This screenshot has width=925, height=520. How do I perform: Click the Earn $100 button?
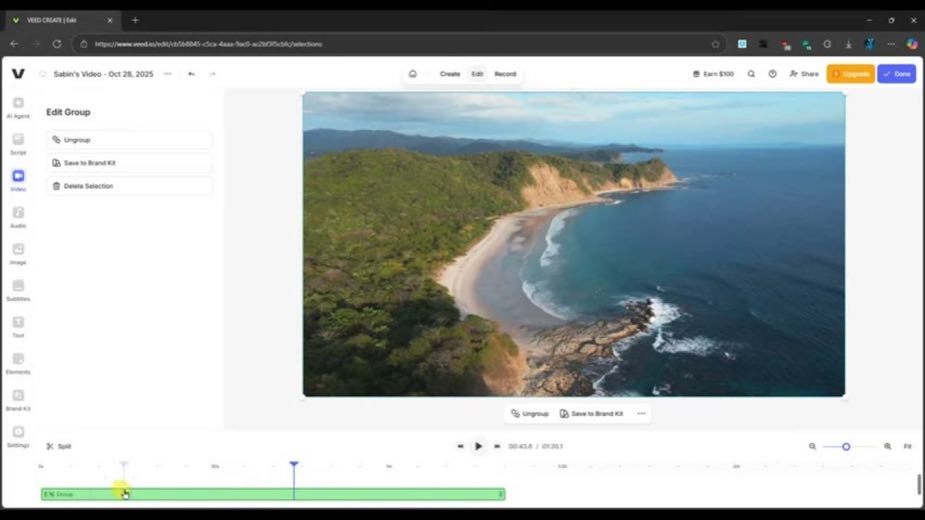[713, 74]
